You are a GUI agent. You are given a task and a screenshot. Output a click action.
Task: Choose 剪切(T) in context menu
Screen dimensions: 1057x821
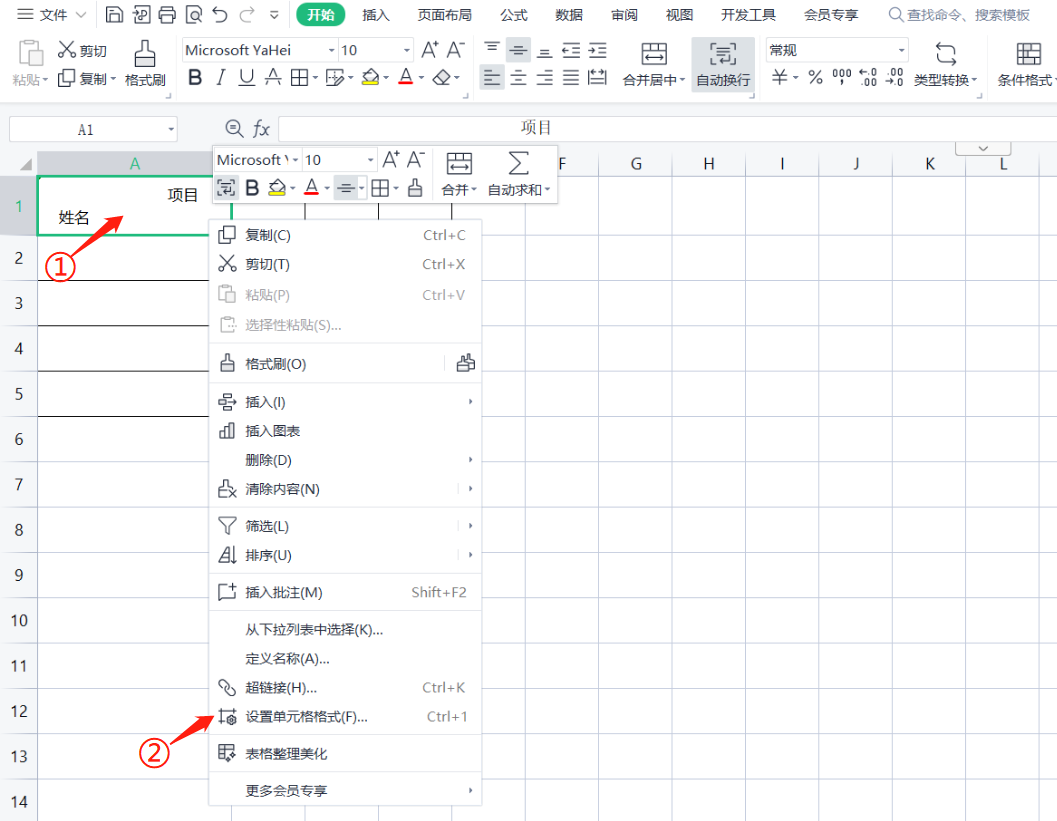coord(345,264)
